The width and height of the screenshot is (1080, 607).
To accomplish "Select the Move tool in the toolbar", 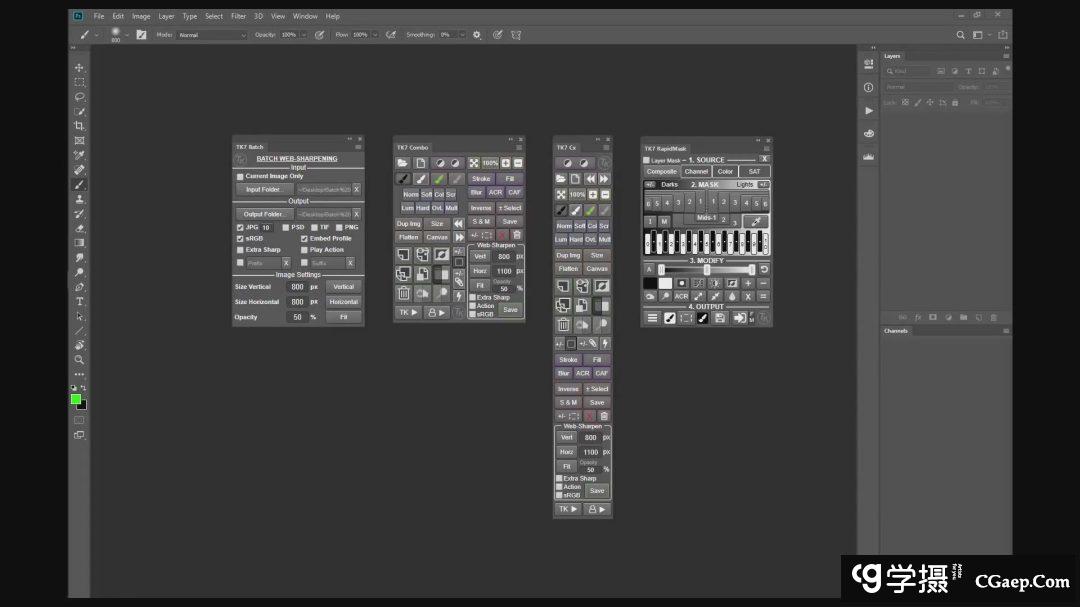I will click(79, 68).
